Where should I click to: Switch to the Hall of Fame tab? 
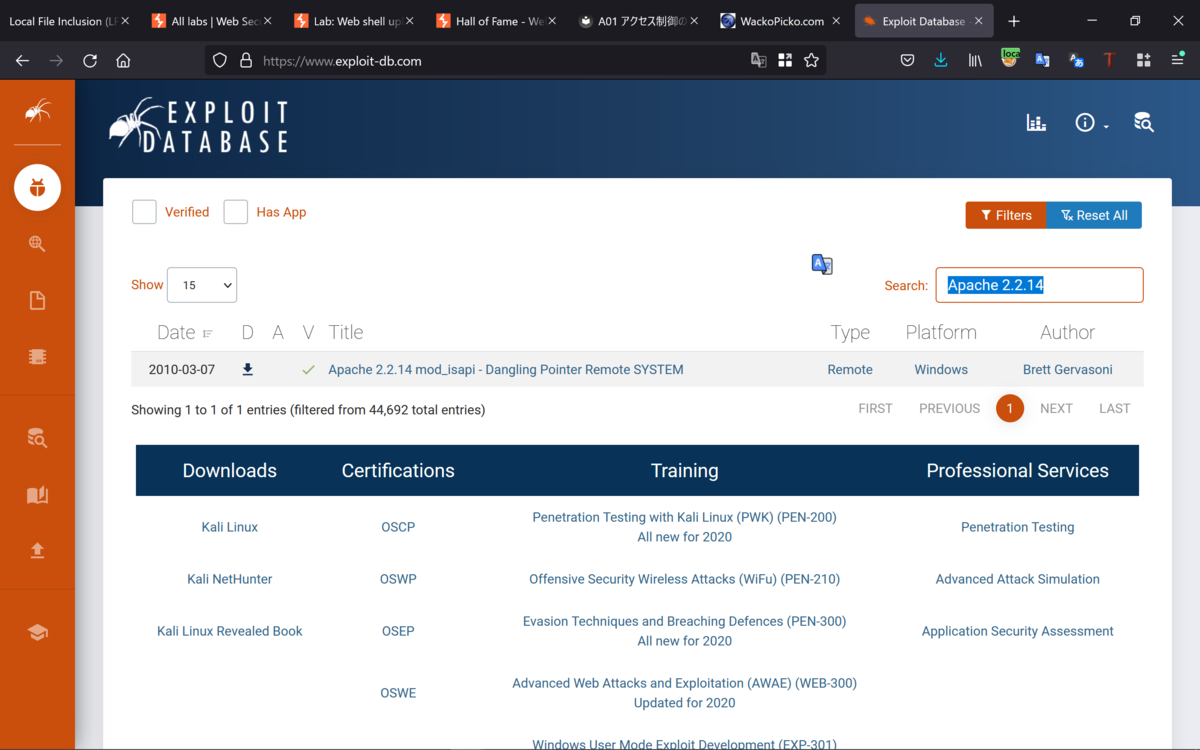click(495, 21)
